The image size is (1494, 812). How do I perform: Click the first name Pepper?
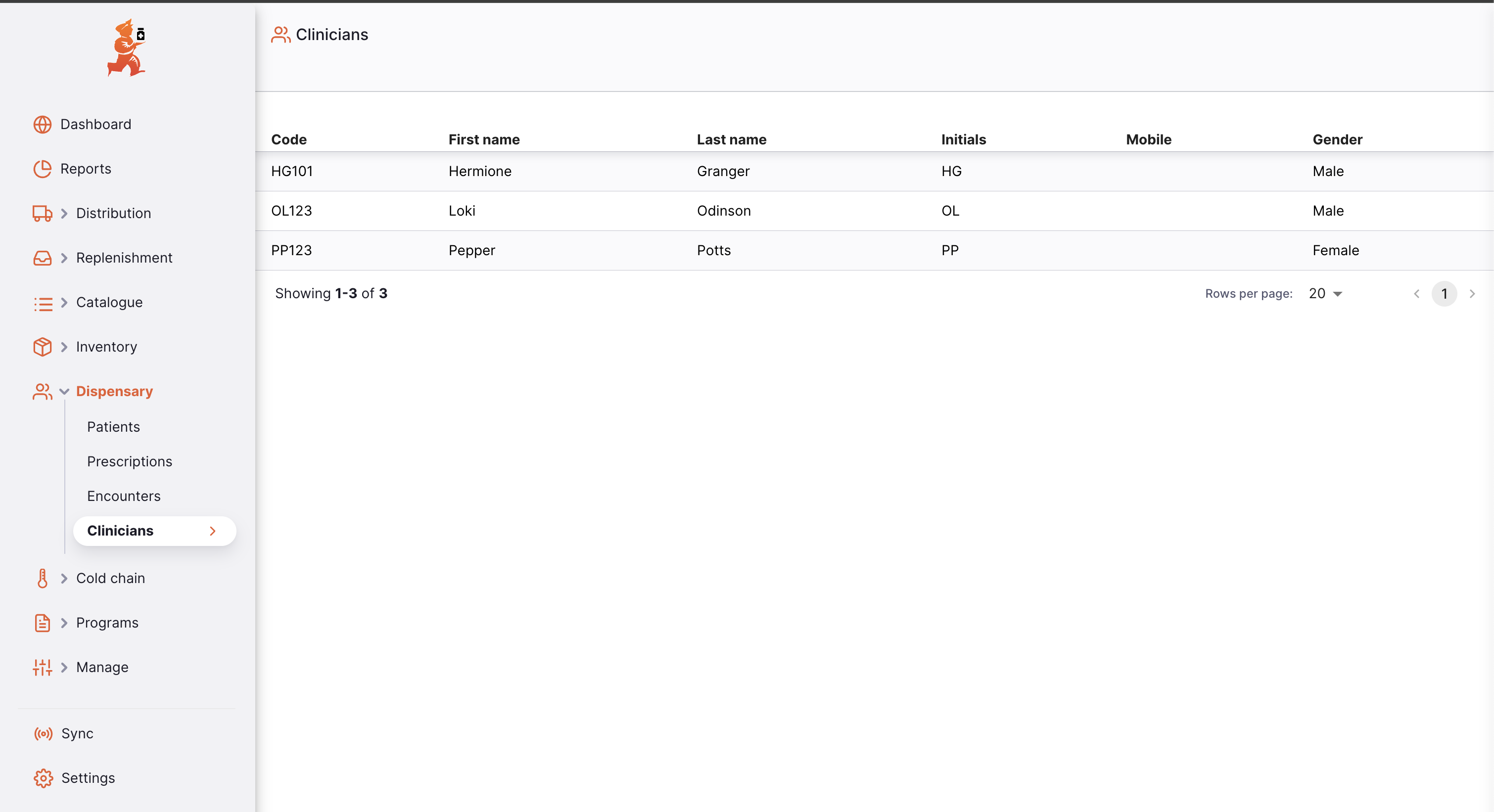coord(472,251)
